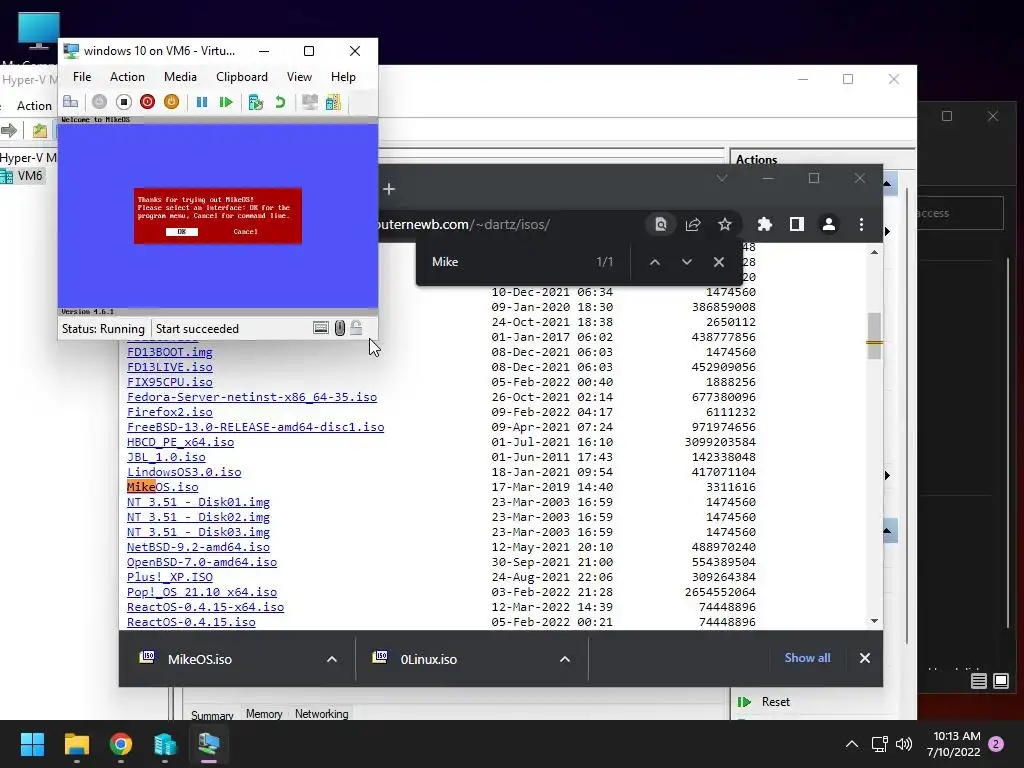Share this page via Chrome share icon
The width and height of the screenshot is (1024, 768).
click(x=693, y=225)
